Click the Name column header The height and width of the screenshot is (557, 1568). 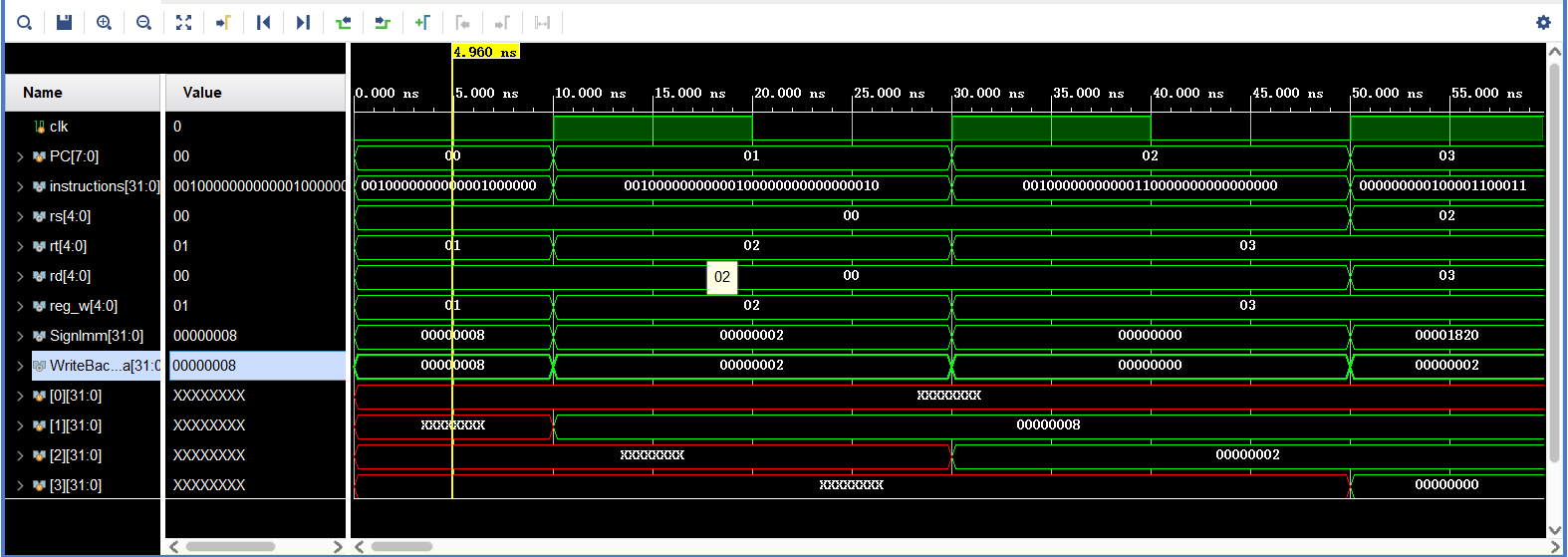tap(83, 93)
